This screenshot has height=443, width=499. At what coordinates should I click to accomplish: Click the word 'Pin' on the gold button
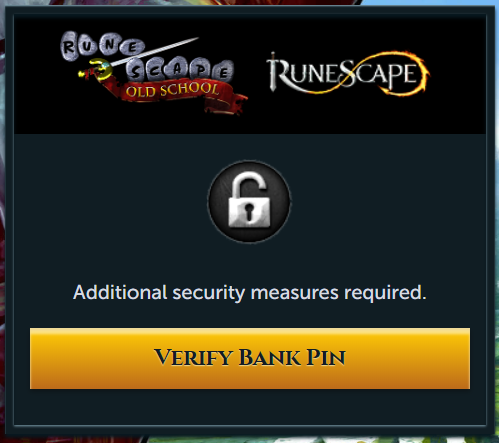[326, 358]
